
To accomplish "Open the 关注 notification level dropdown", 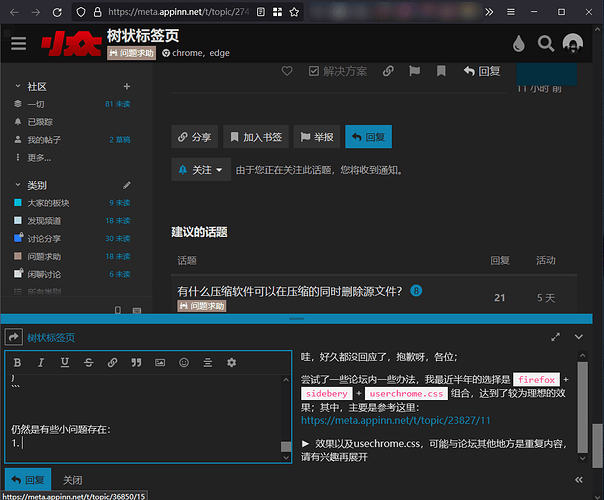I will click(200, 170).
